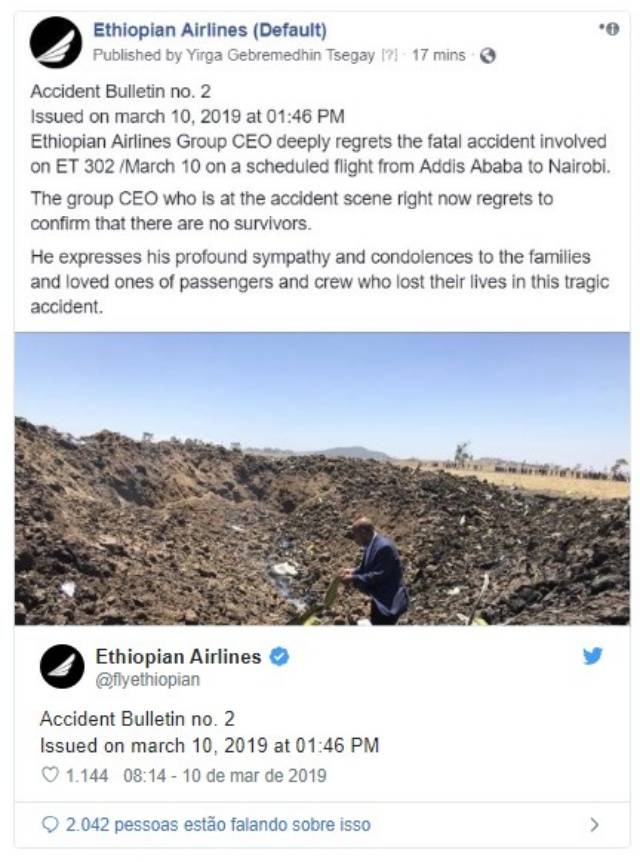This screenshot has width=640, height=862.
Task: Click the 17 mins post timestamp
Action: [438, 56]
